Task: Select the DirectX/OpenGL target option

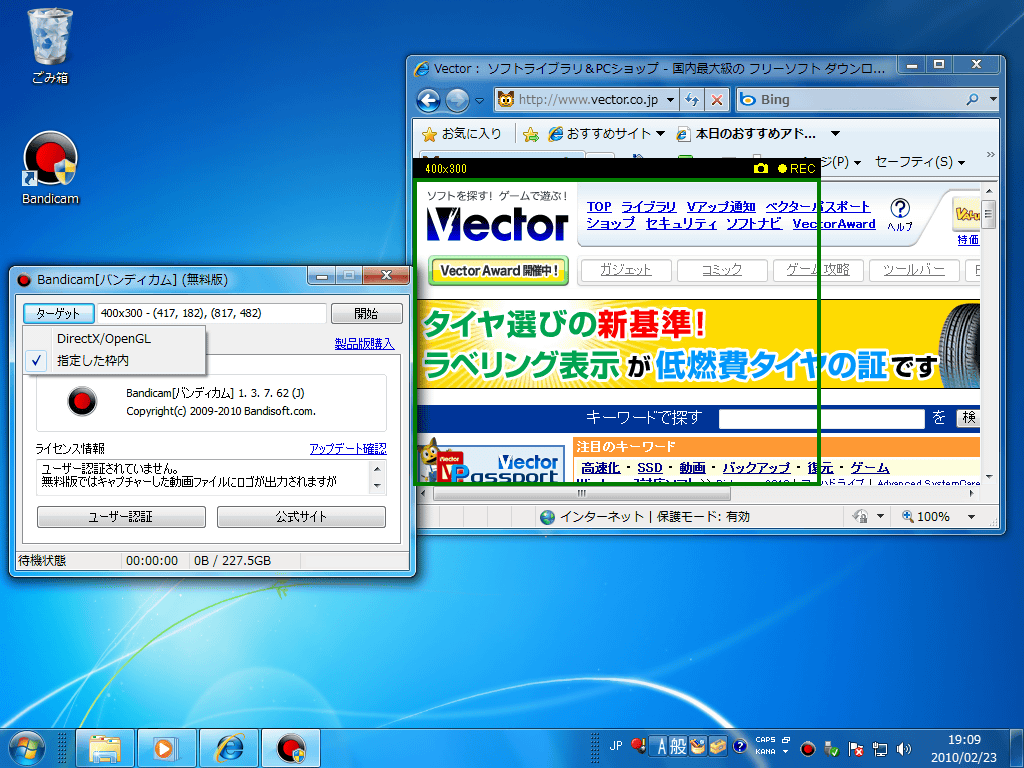Action: [114, 338]
